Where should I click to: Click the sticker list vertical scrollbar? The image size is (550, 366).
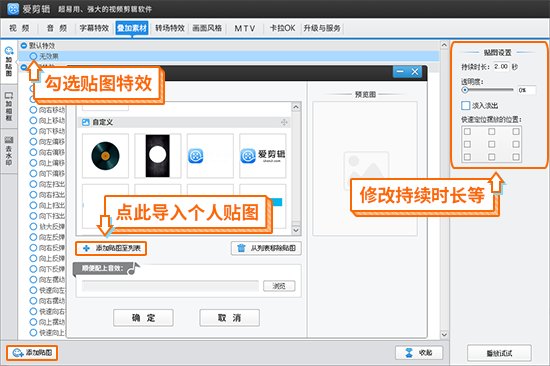[x=296, y=168]
